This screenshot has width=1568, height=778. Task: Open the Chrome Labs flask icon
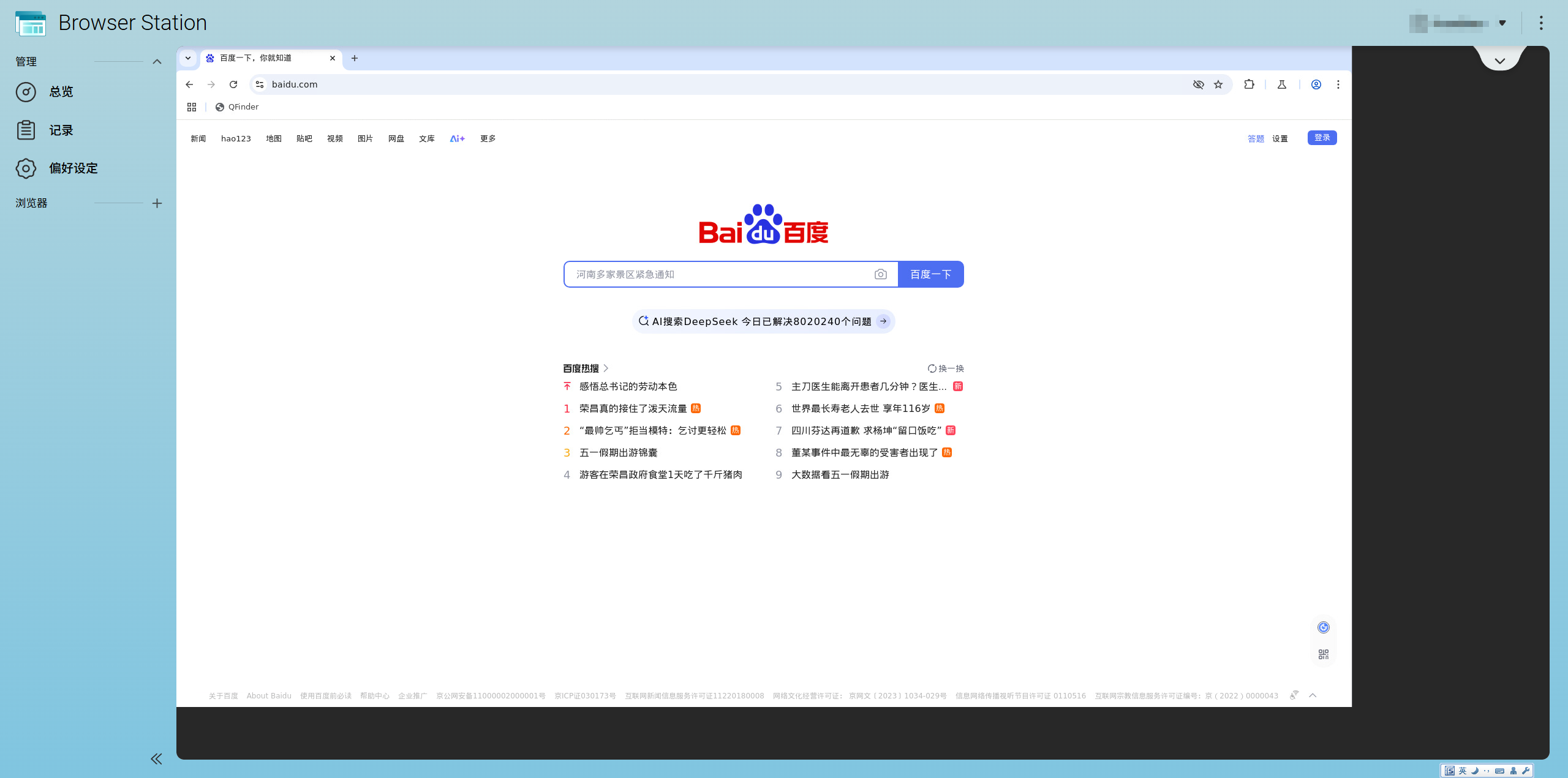[1282, 84]
